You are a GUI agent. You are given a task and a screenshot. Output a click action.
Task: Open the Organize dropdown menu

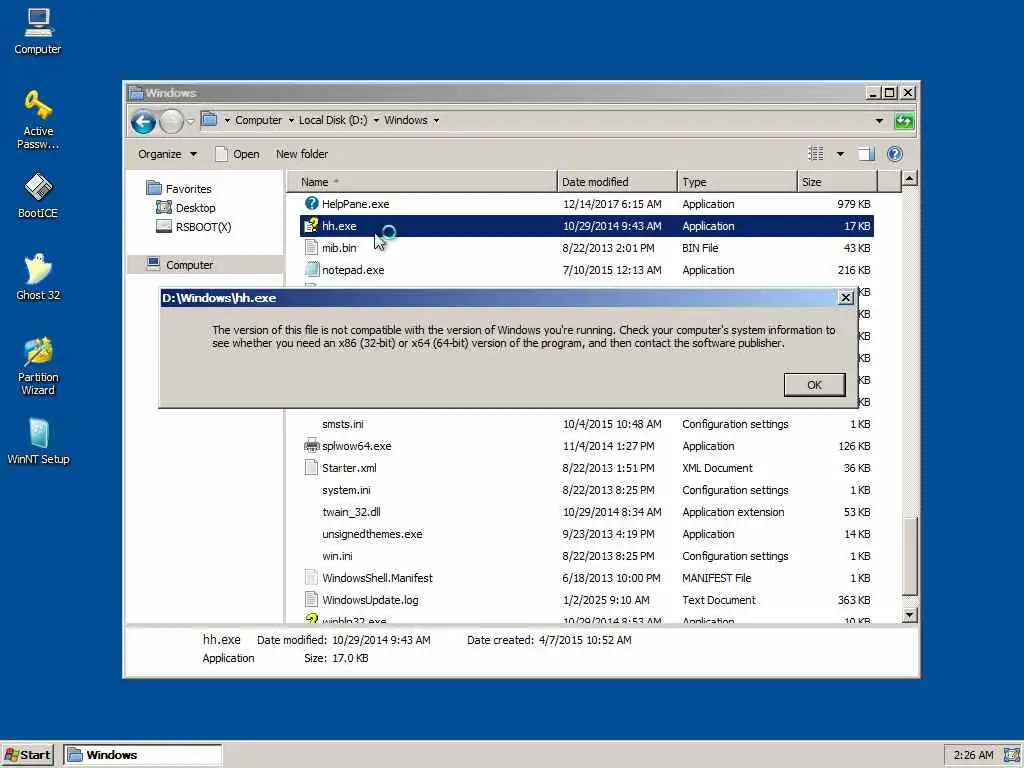point(167,154)
